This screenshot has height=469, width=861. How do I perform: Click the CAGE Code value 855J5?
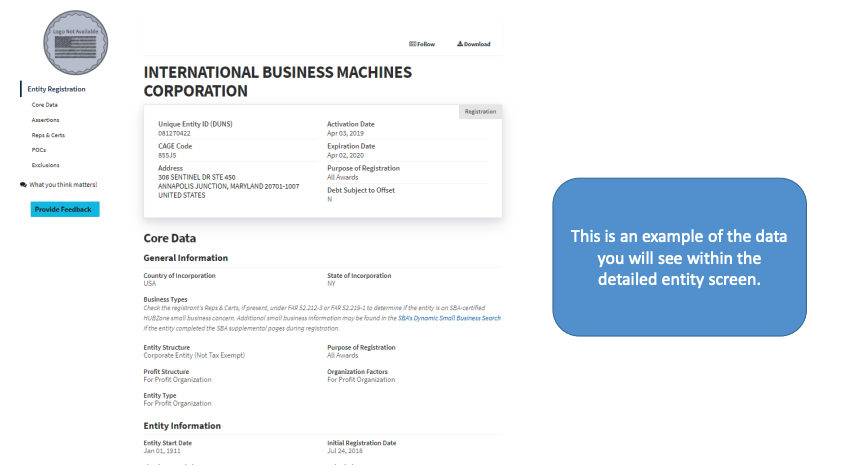pos(167,155)
